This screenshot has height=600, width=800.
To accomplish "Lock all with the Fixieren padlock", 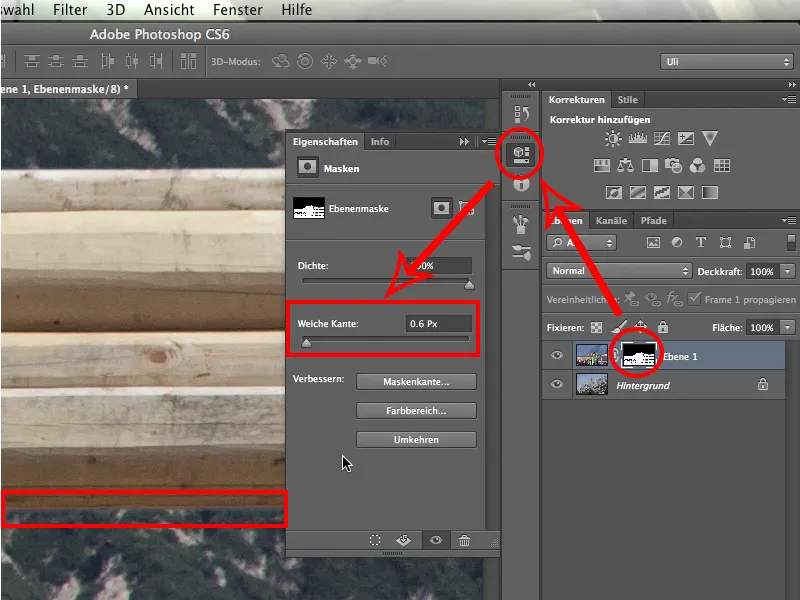I will (x=663, y=327).
